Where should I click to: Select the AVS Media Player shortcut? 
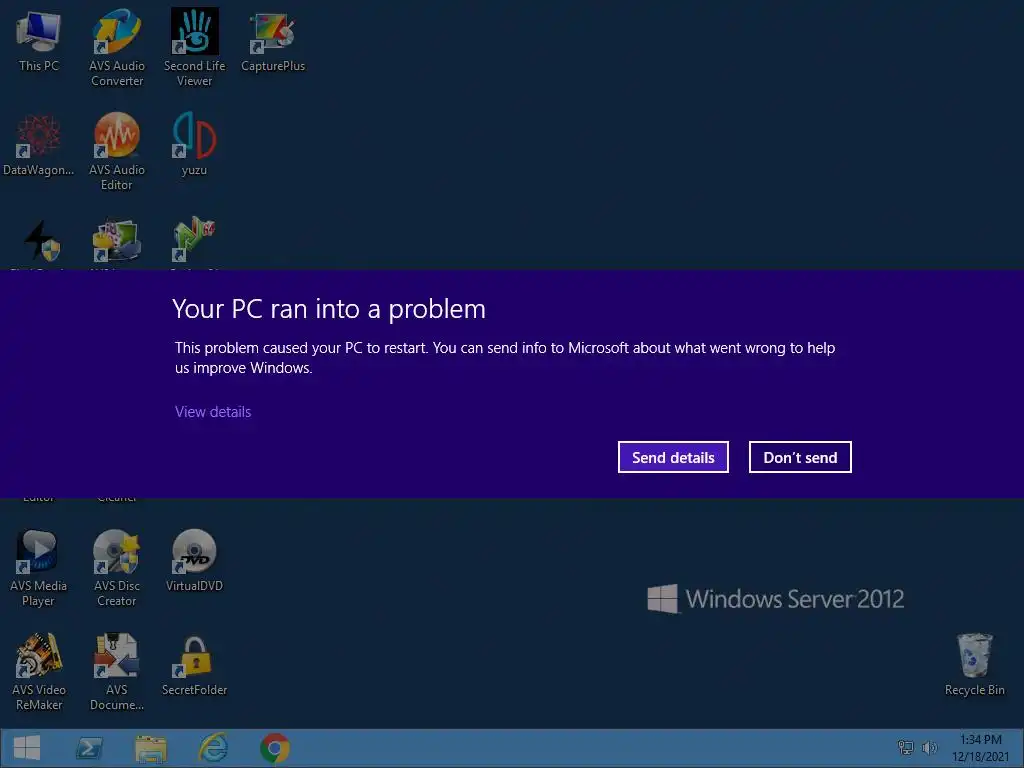point(39,568)
